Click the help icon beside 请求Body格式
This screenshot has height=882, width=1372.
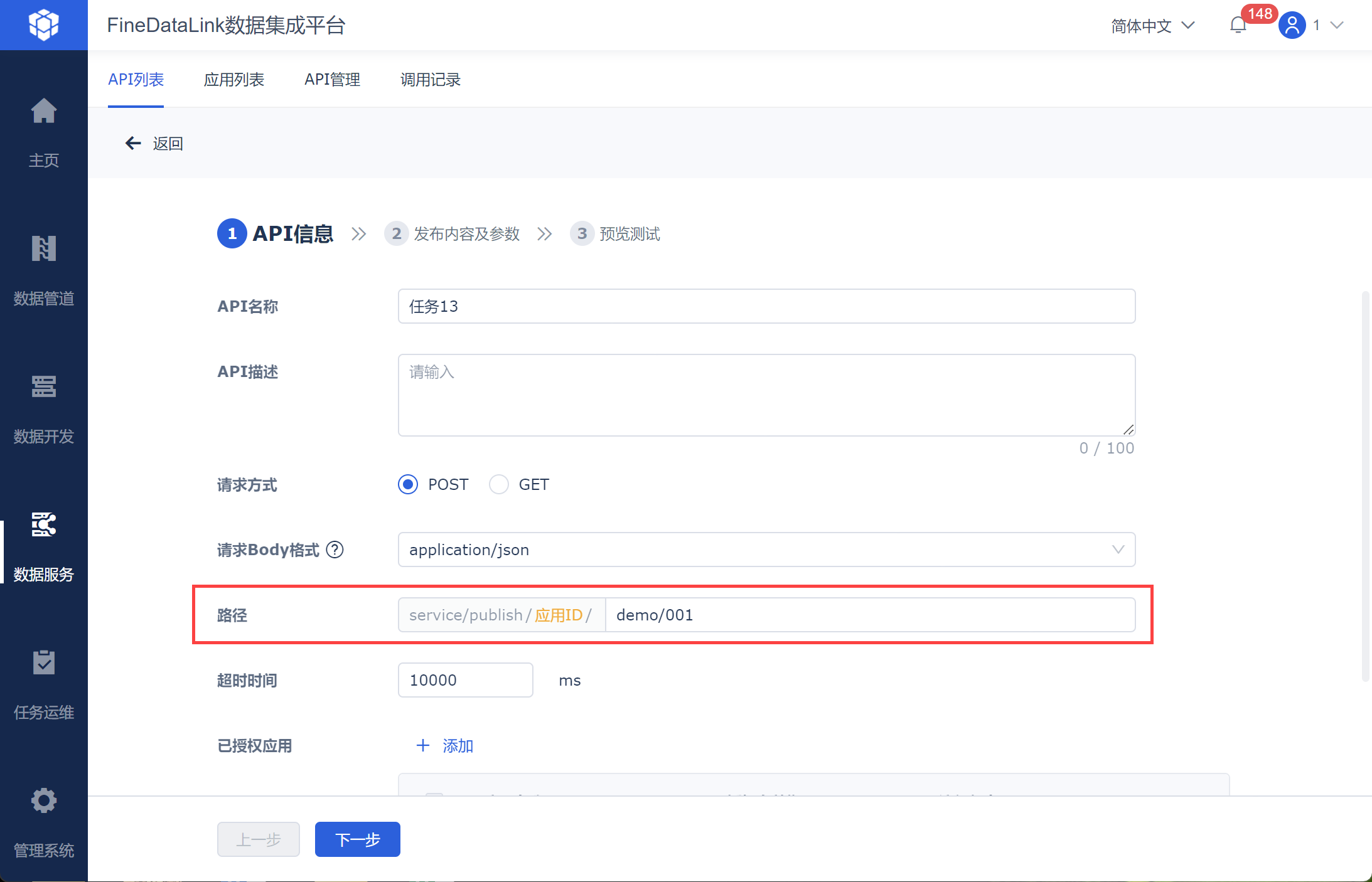pyautogui.click(x=335, y=550)
